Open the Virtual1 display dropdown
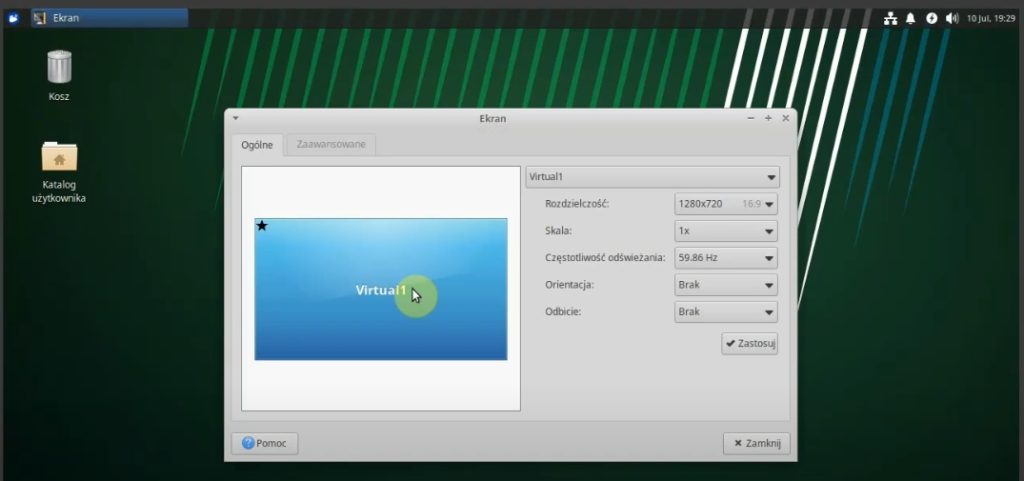This screenshot has height=481, width=1024. coord(652,177)
